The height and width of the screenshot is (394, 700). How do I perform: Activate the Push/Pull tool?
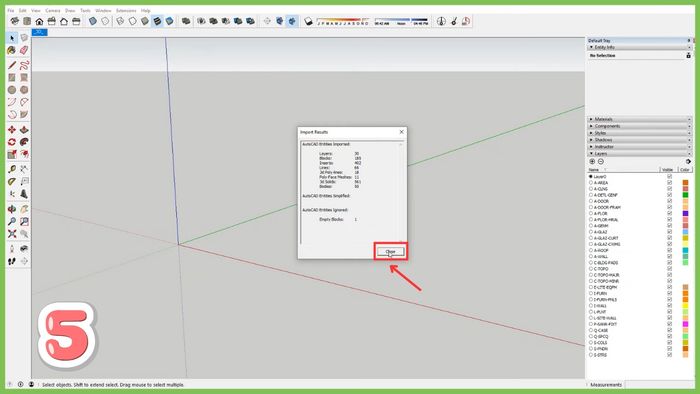[24, 130]
